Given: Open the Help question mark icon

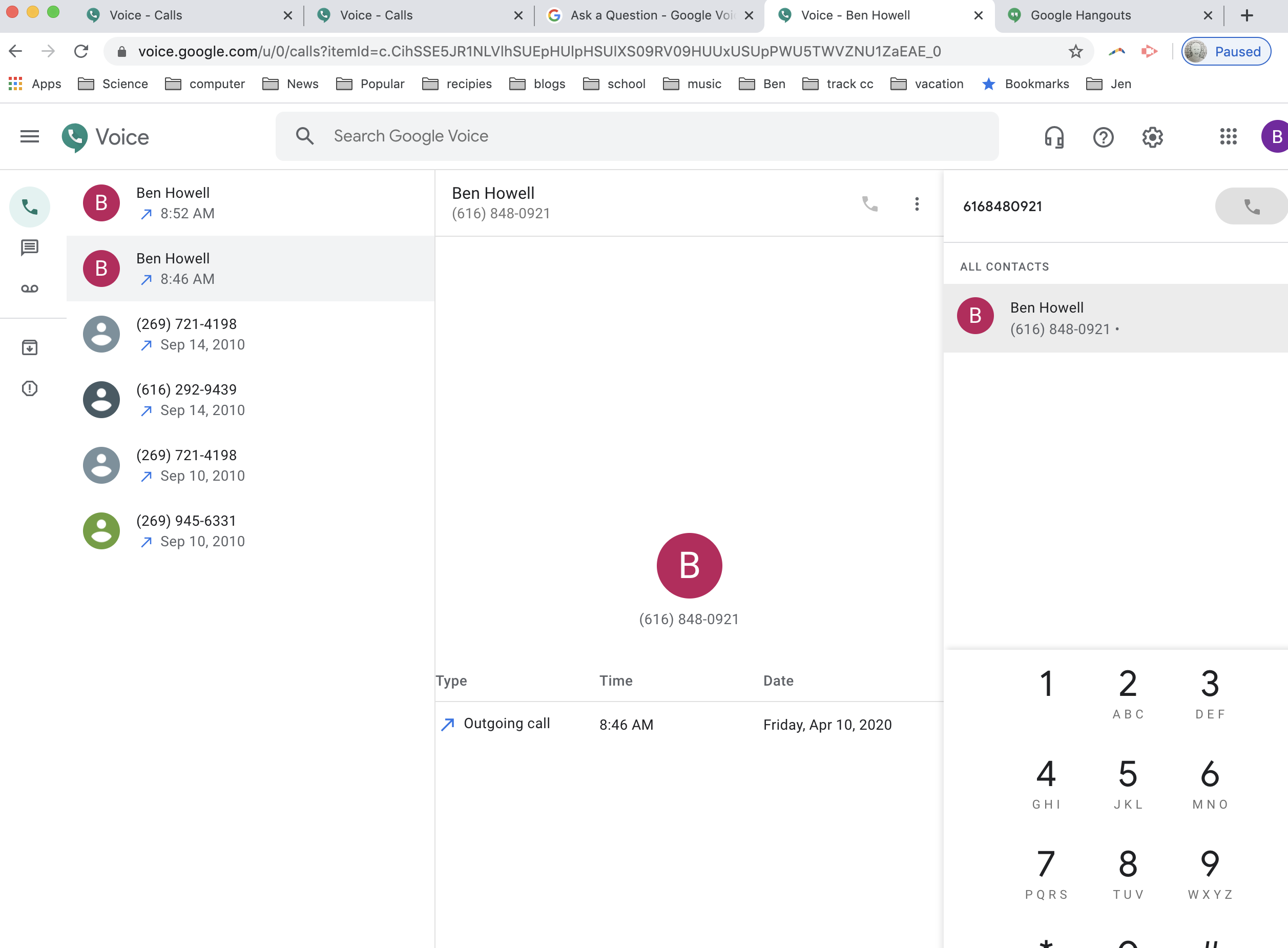Looking at the screenshot, I should [x=1103, y=137].
